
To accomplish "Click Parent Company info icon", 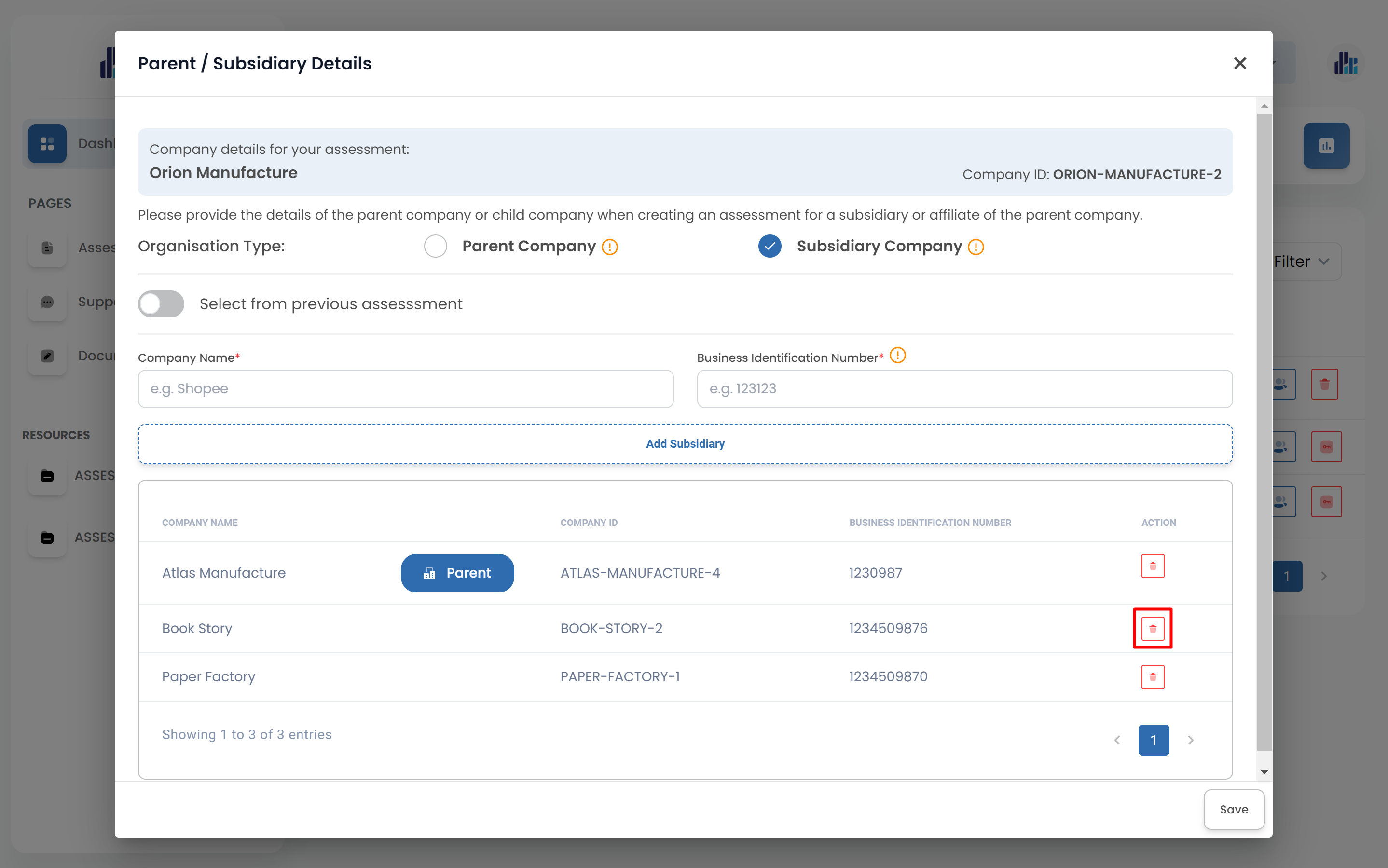I will 609,247.
